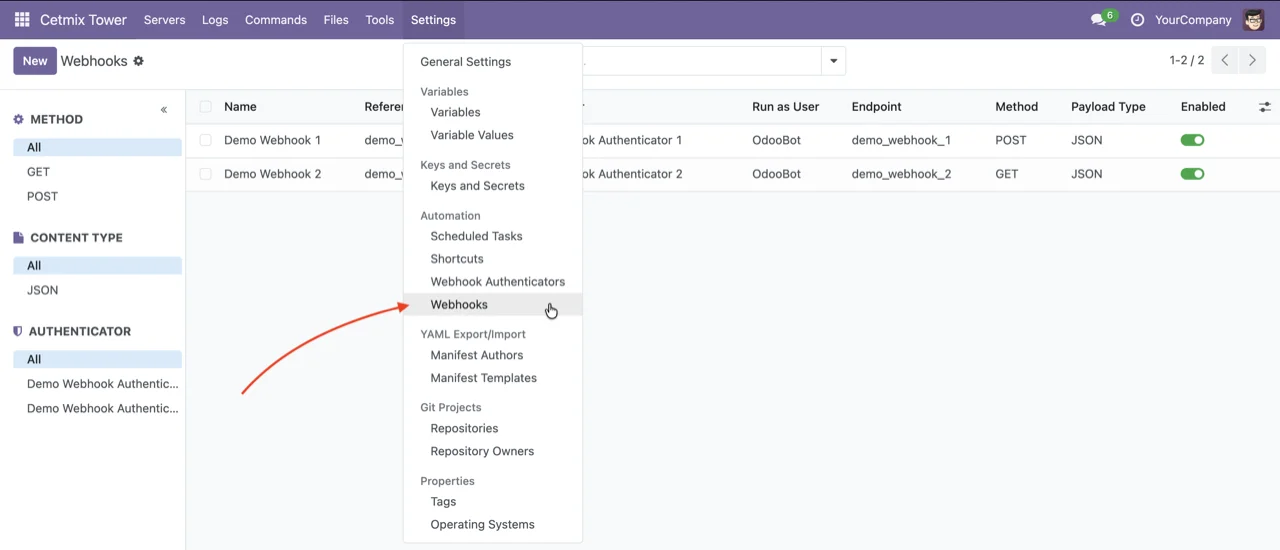This screenshot has width=1280, height=550.
Task: Open the conversations chat icon
Action: (x=1099, y=20)
